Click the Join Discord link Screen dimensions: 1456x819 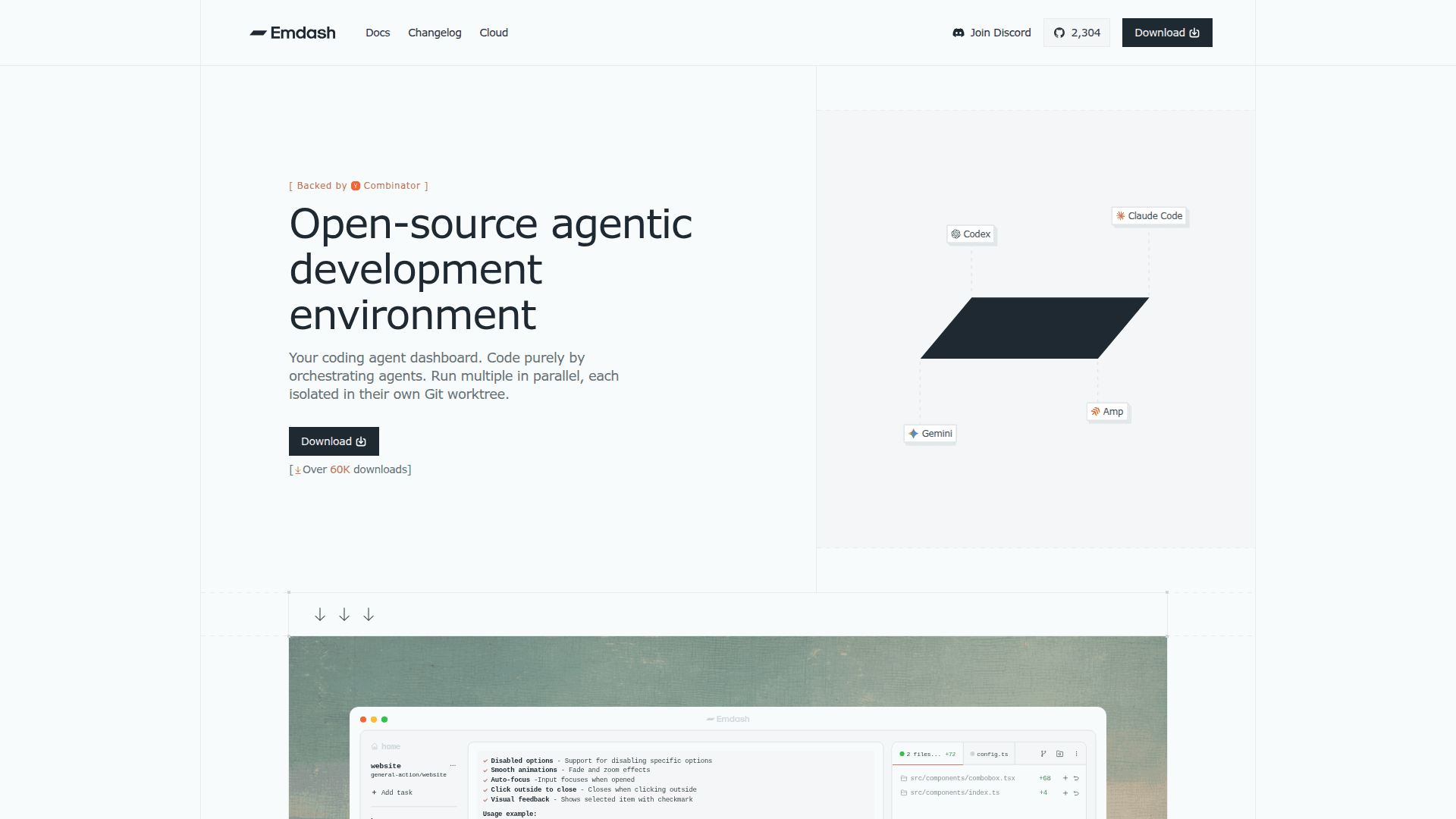pyautogui.click(x=992, y=33)
